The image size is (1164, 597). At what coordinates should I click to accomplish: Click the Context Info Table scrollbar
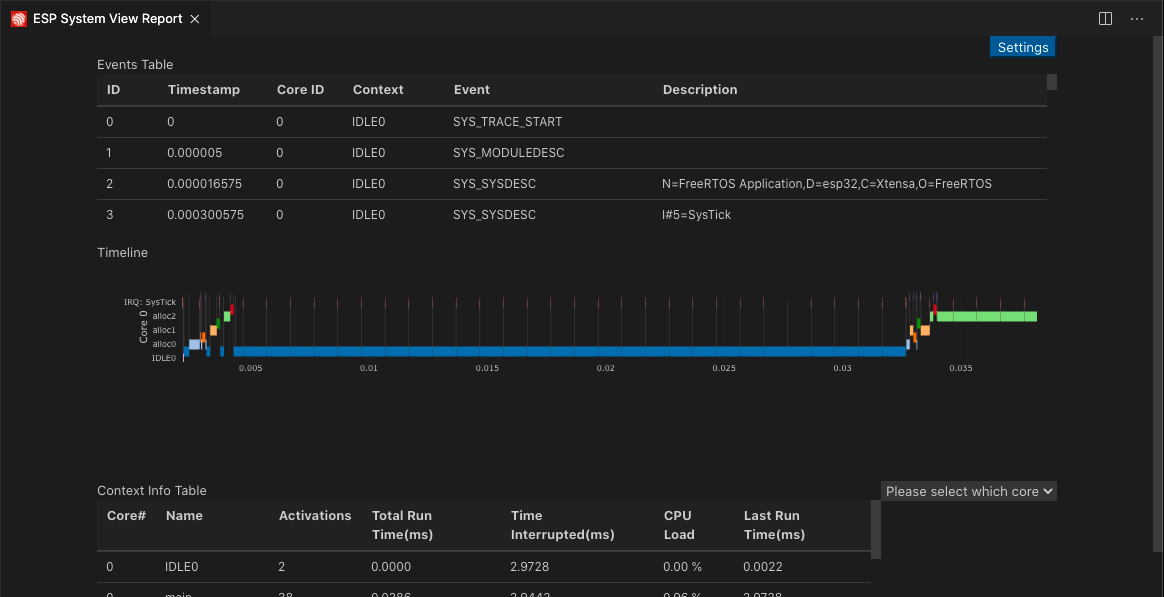[877, 530]
